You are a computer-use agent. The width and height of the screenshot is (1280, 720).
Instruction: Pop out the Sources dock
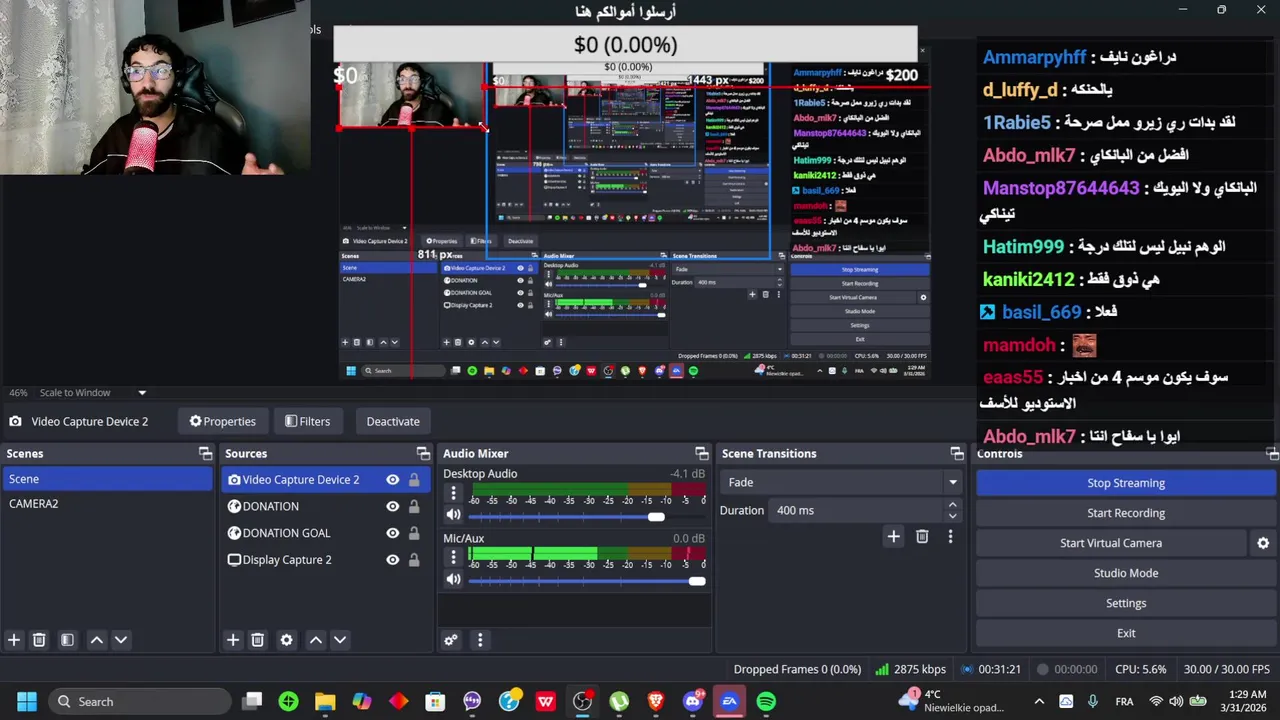[423, 454]
